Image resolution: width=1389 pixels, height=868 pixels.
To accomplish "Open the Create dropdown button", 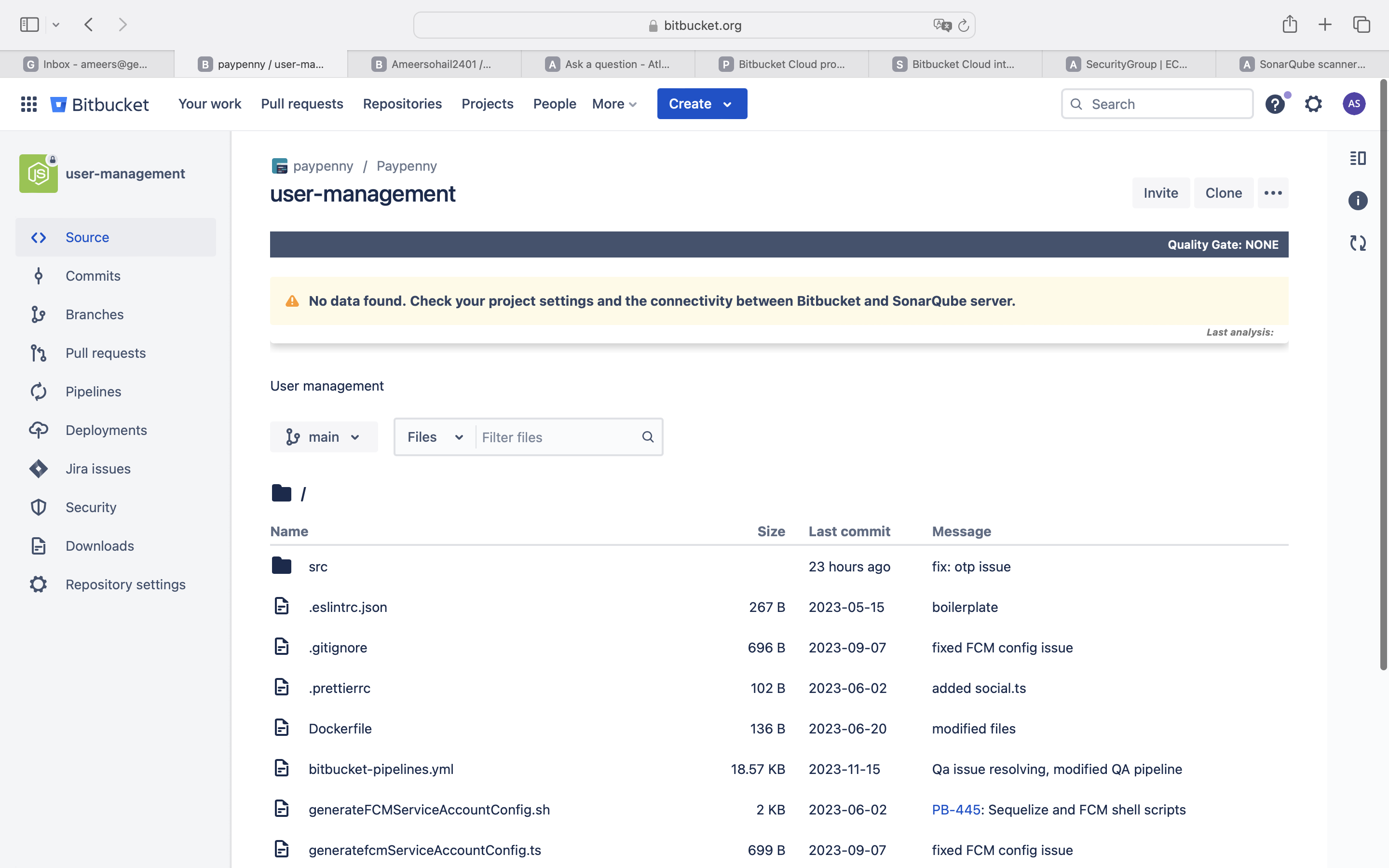I will pos(701,104).
